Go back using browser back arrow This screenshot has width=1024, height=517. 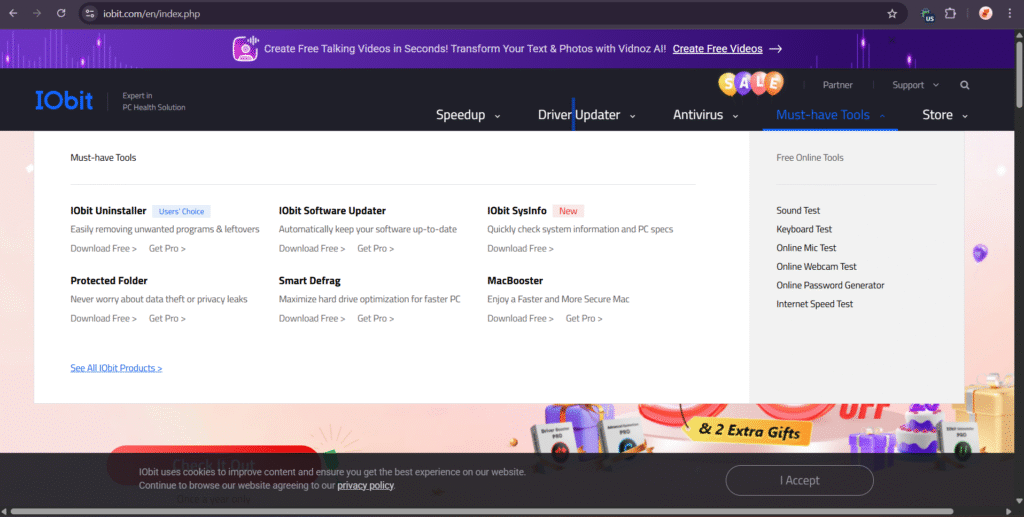tap(13, 13)
